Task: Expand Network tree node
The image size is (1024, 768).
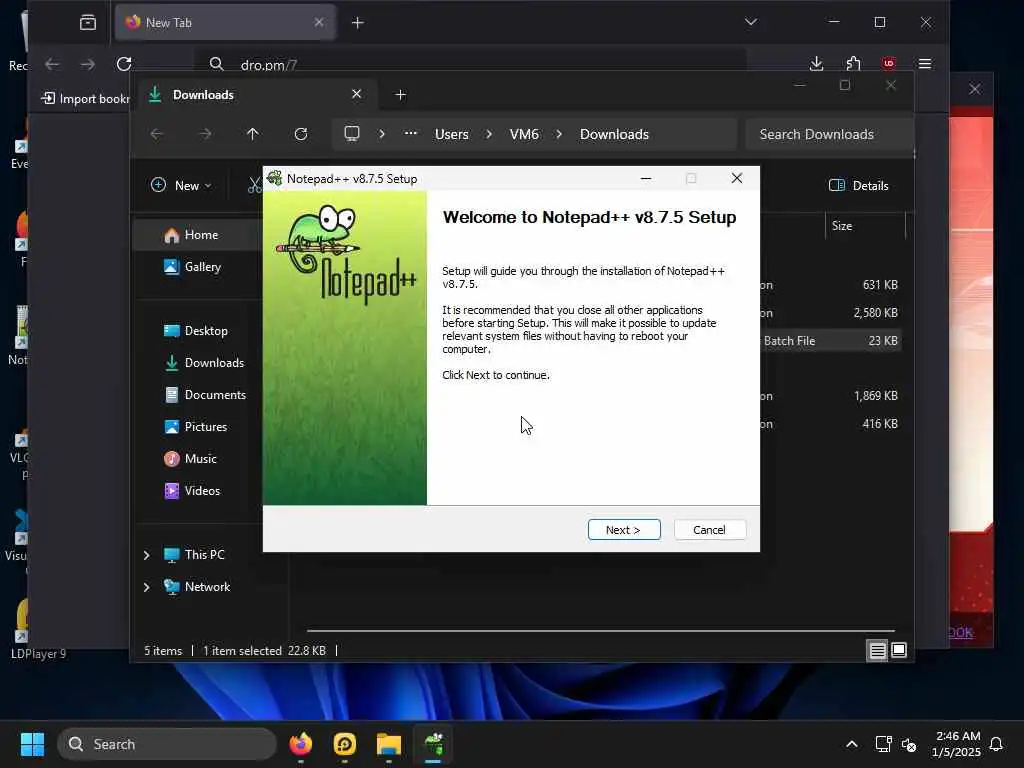Action: point(146,587)
